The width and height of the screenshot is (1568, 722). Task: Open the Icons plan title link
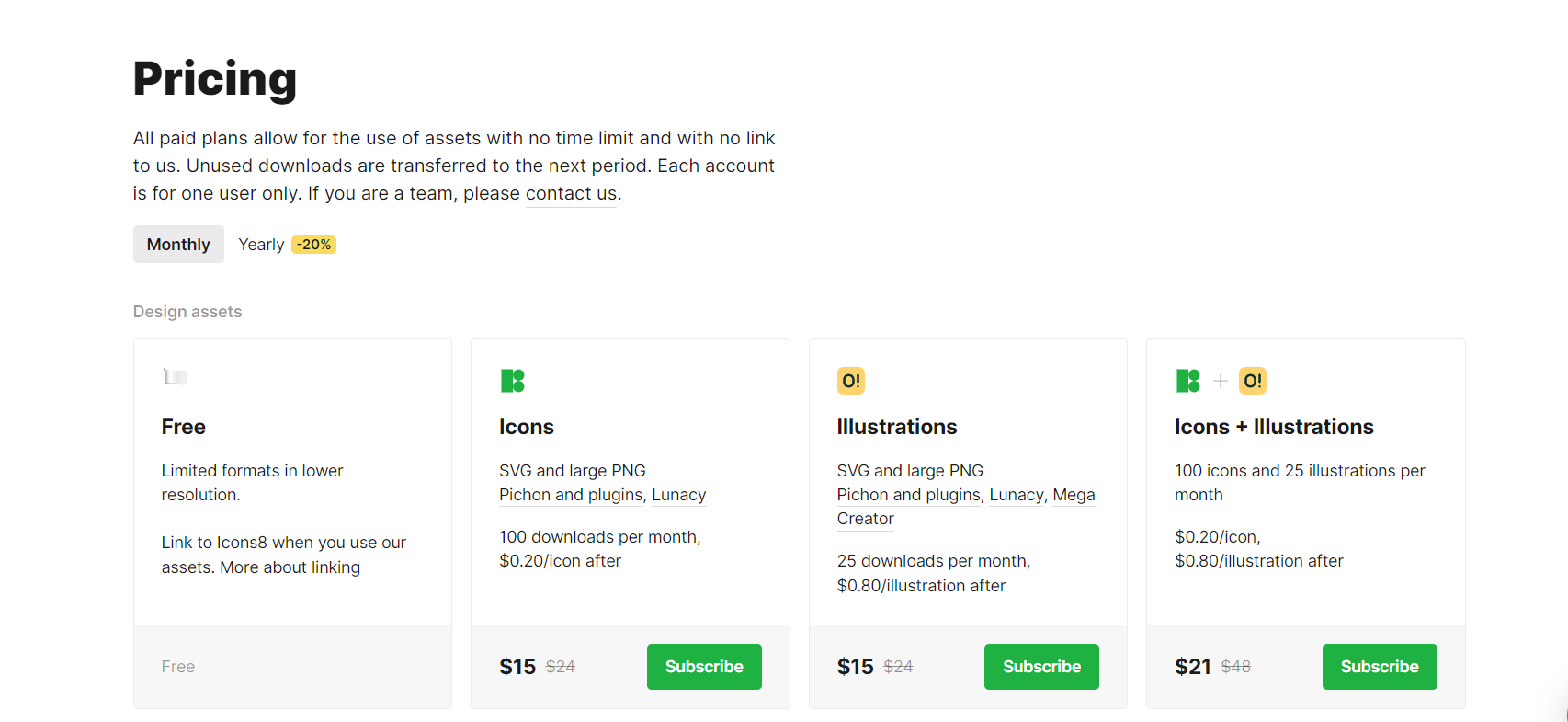pyautogui.click(x=526, y=427)
